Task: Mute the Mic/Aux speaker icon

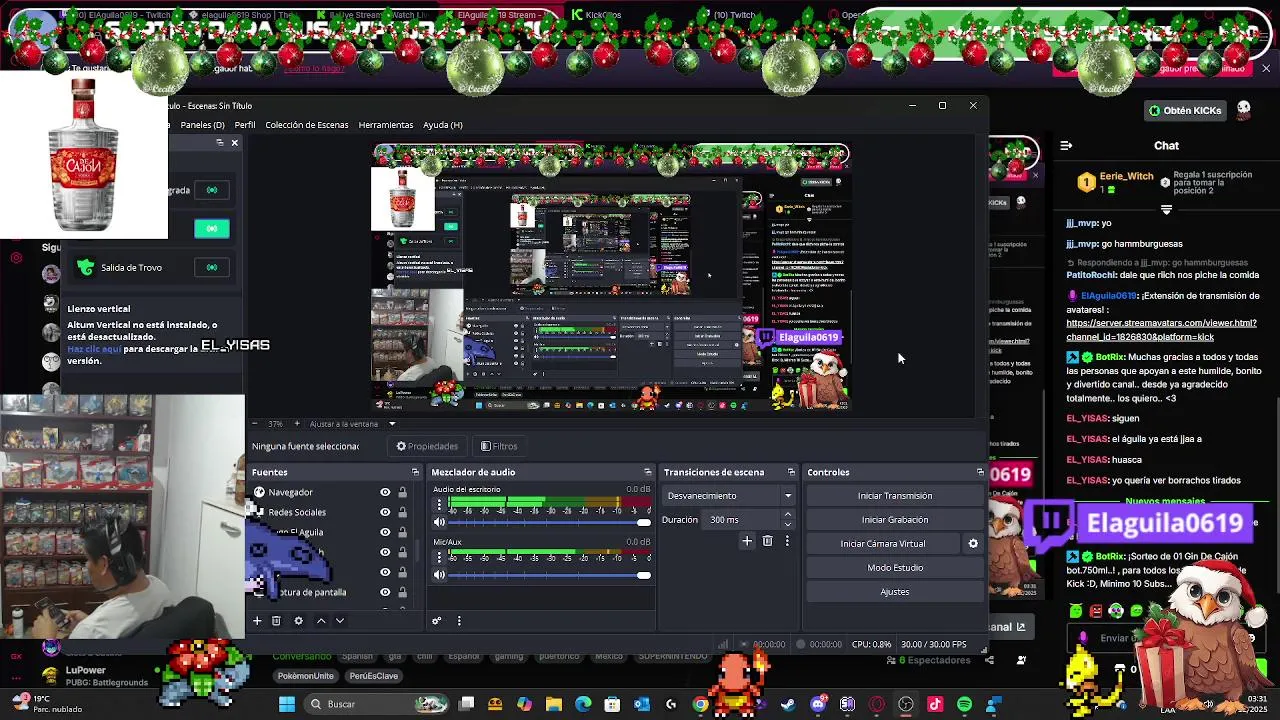Action: (x=439, y=574)
